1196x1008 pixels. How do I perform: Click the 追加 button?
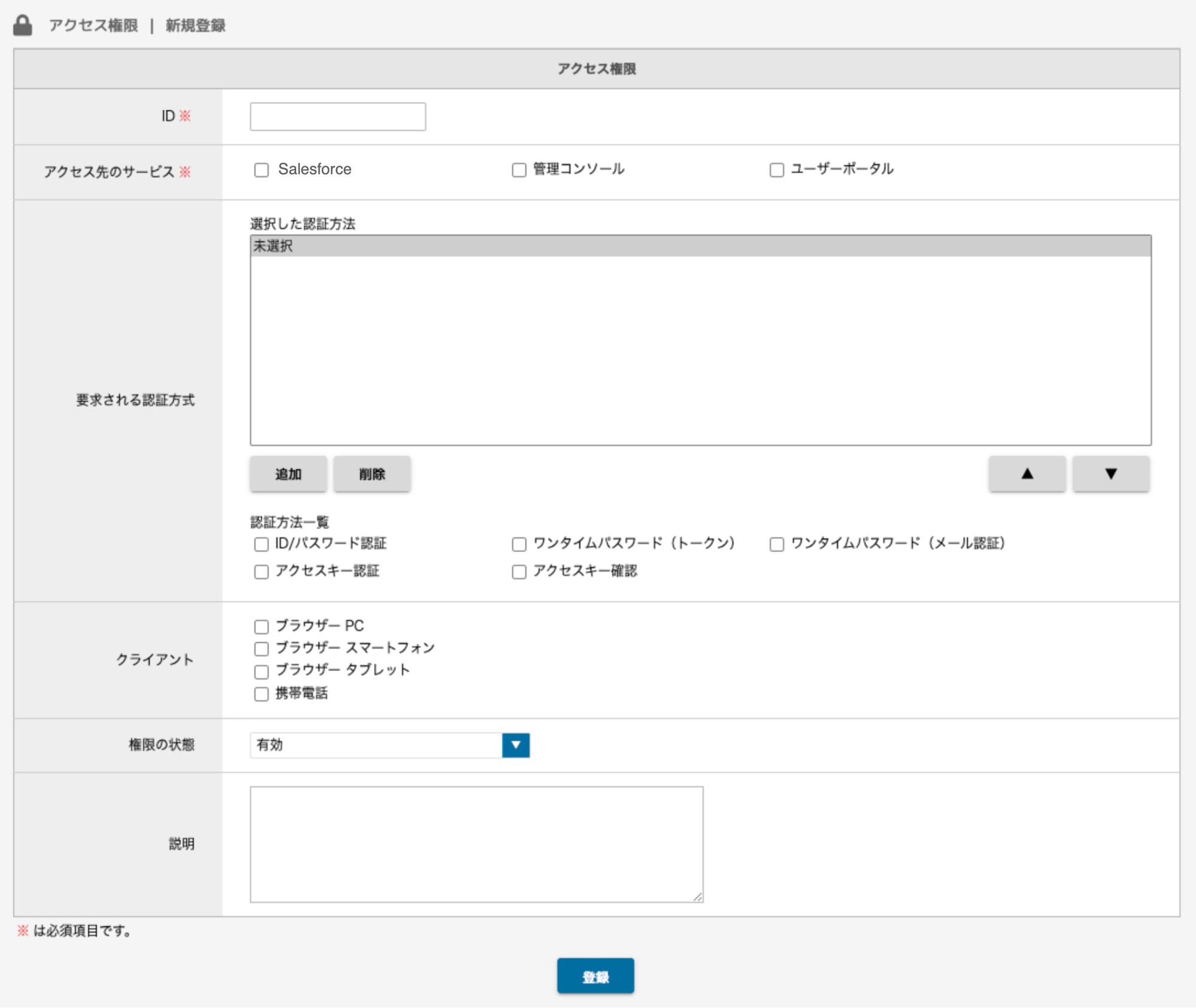pyautogui.click(x=288, y=474)
